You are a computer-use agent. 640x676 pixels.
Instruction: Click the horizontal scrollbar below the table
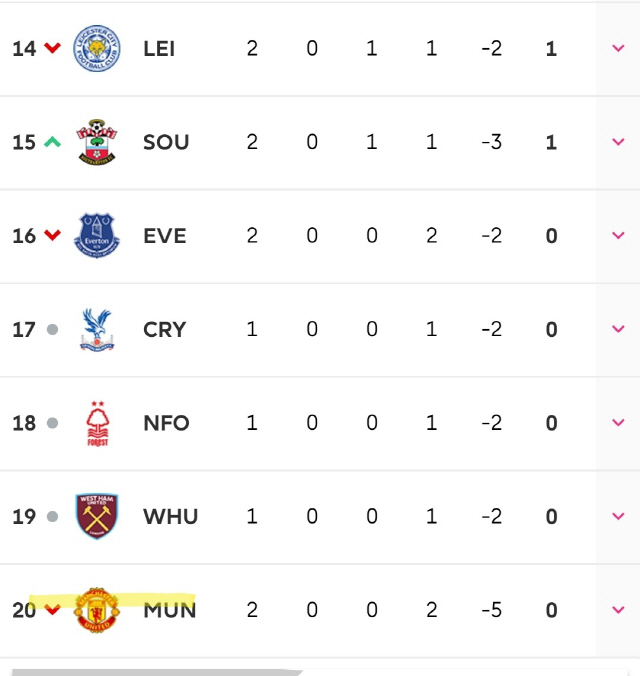[150, 672]
